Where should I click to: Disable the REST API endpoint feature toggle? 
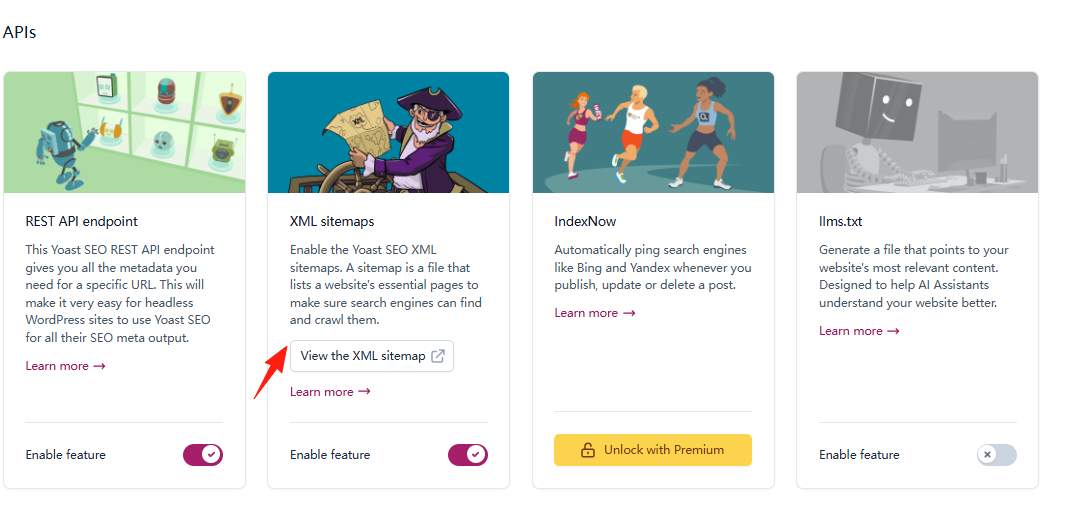pos(203,455)
